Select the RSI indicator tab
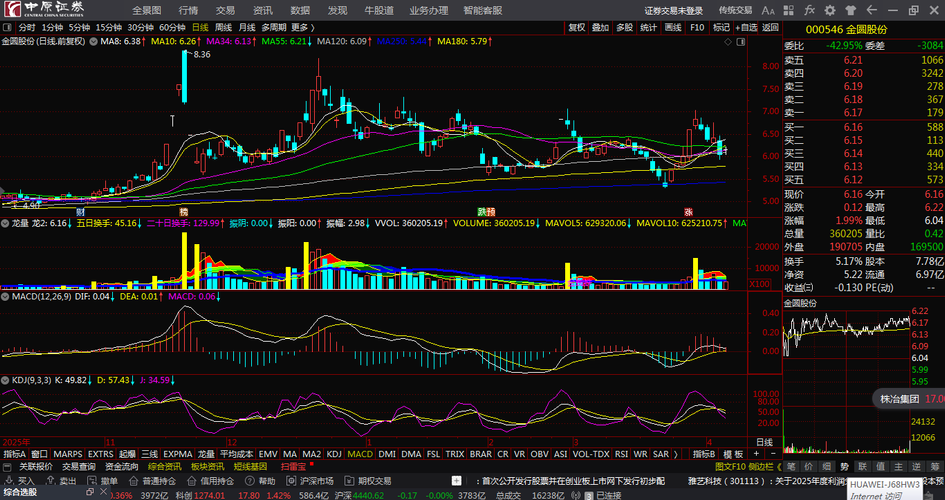The height and width of the screenshot is (500, 945). click(x=621, y=454)
